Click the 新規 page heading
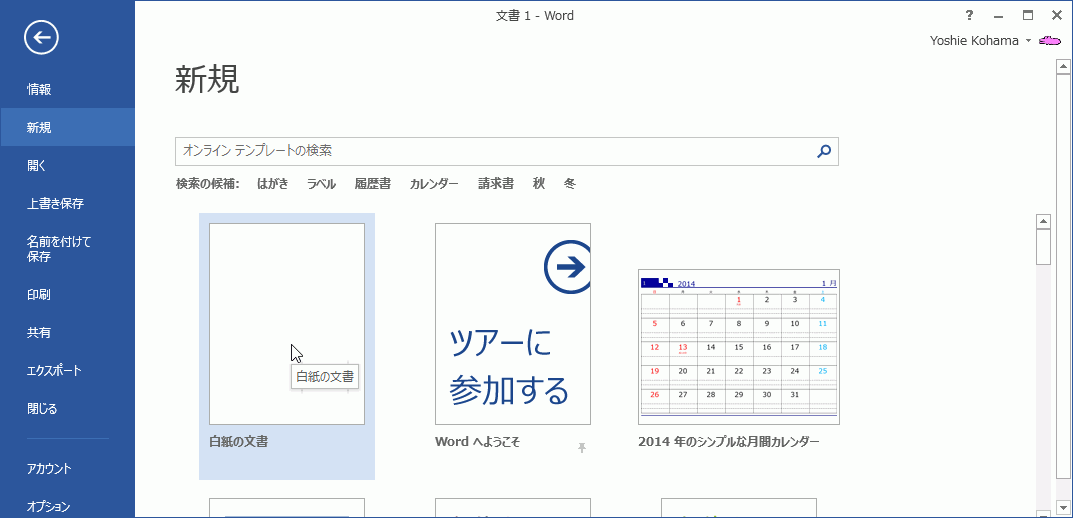Viewport: 1073px width, 518px height. pyautogui.click(x=207, y=80)
